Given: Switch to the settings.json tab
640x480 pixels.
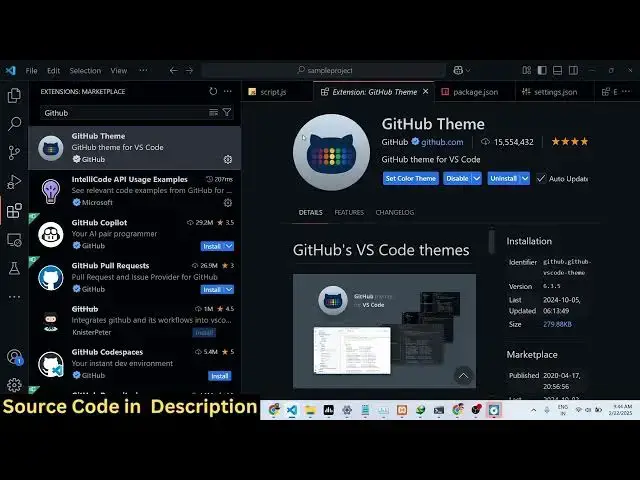Looking at the screenshot, I should pyautogui.click(x=555, y=92).
